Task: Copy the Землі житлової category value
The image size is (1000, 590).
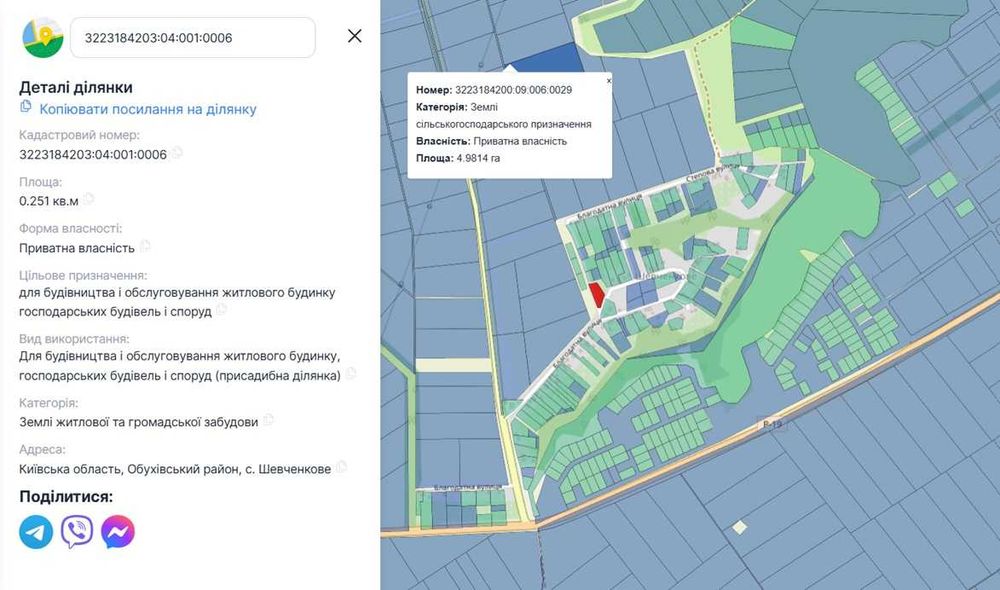Action: point(268,420)
